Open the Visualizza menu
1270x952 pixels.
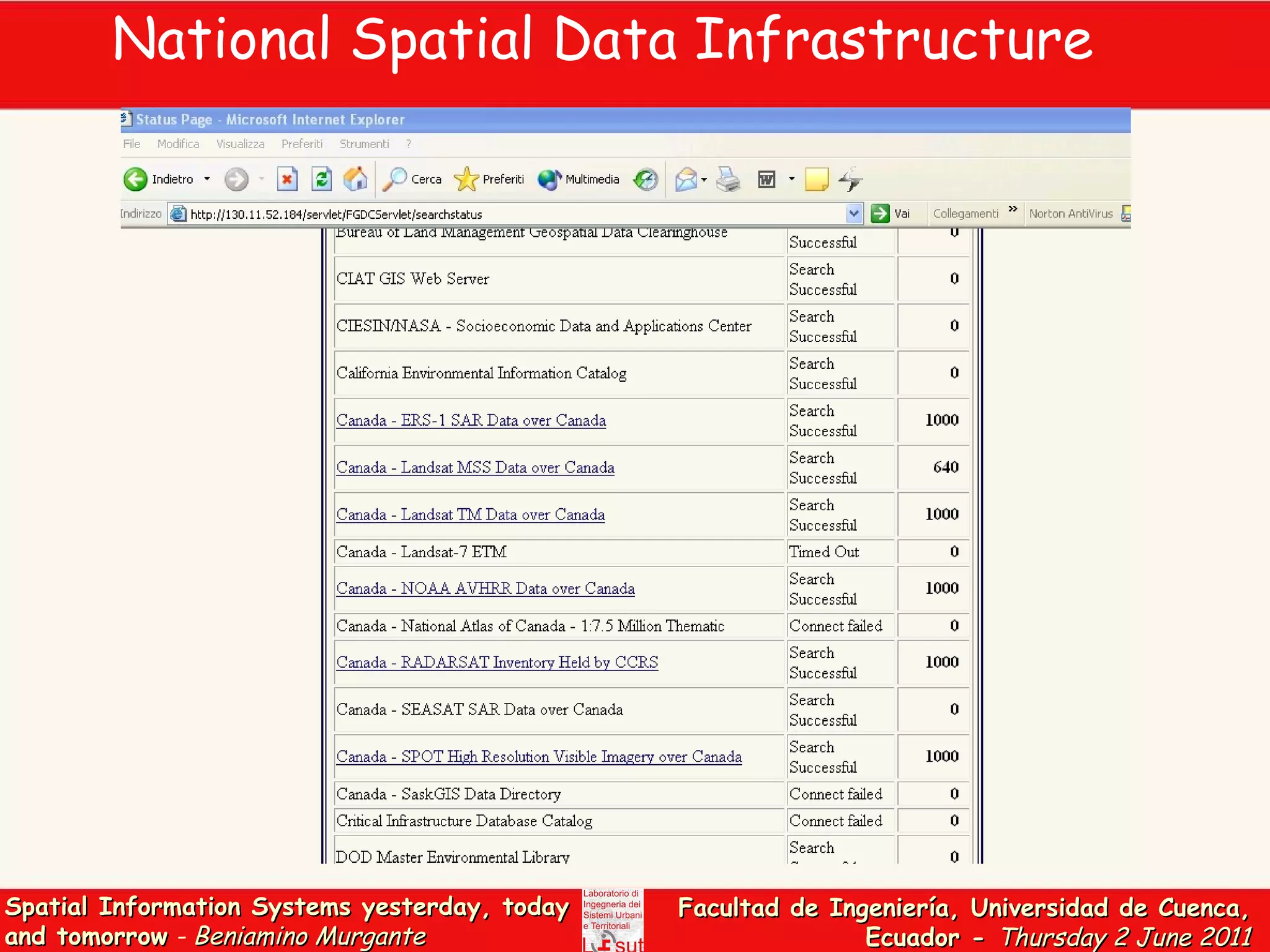240,144
